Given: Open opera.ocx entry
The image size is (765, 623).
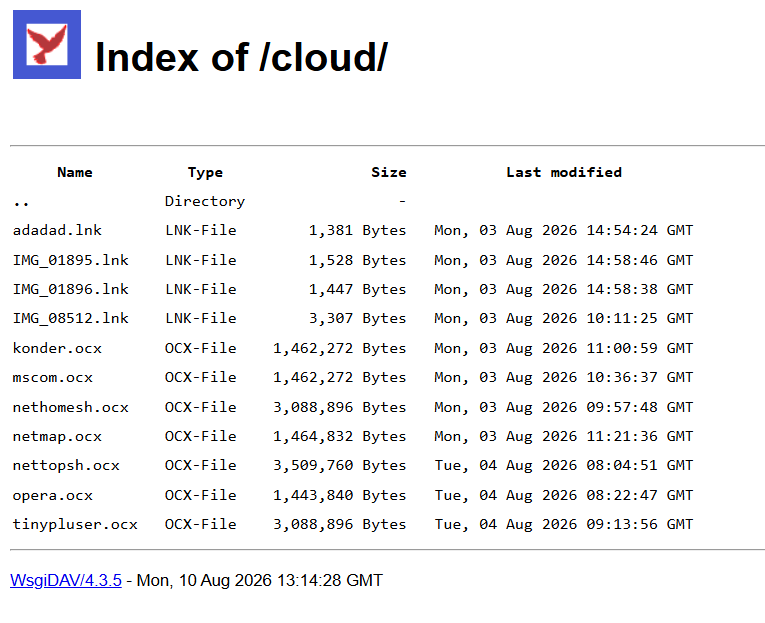Looking at the screenshot, I should click(x=53, y=495).
